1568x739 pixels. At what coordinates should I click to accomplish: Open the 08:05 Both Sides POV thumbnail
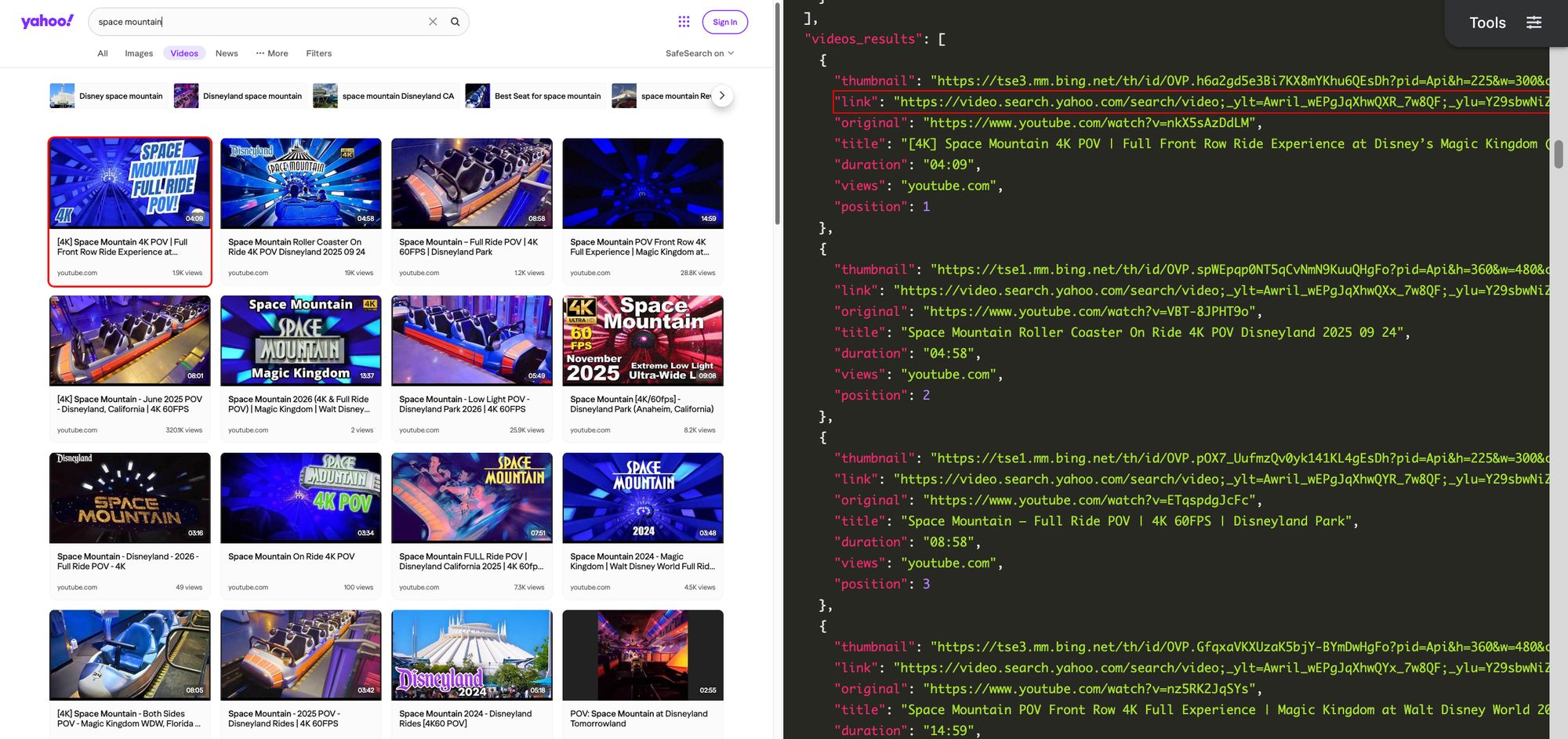(130, 655)
